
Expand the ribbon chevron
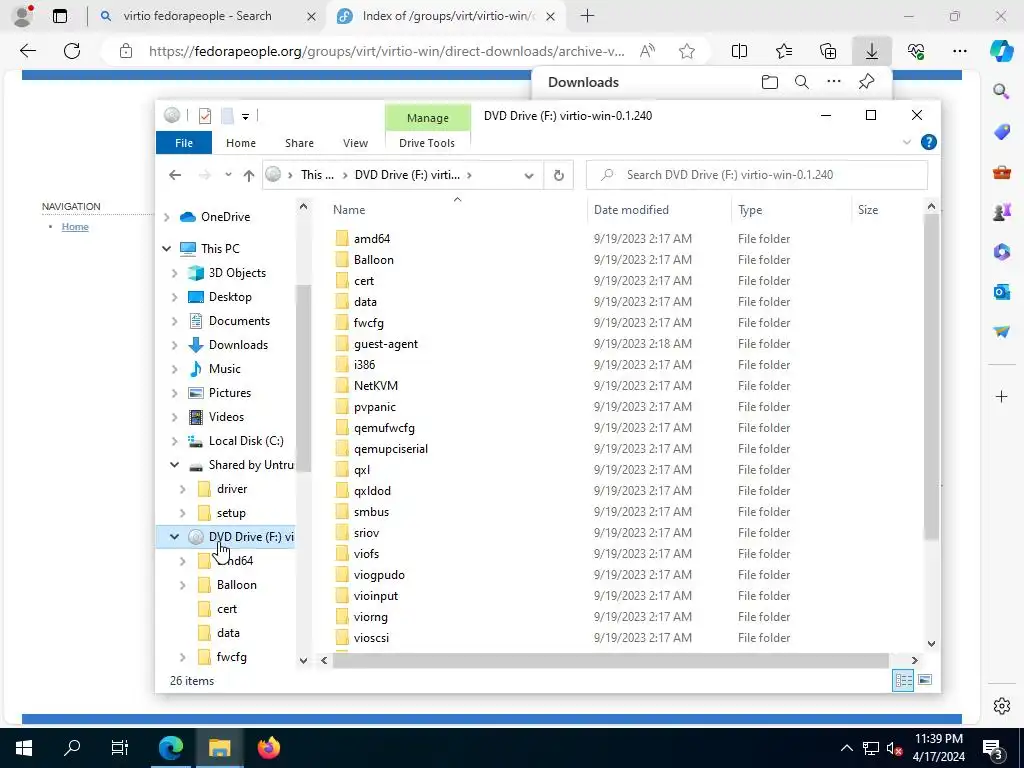tap(906, 142)
